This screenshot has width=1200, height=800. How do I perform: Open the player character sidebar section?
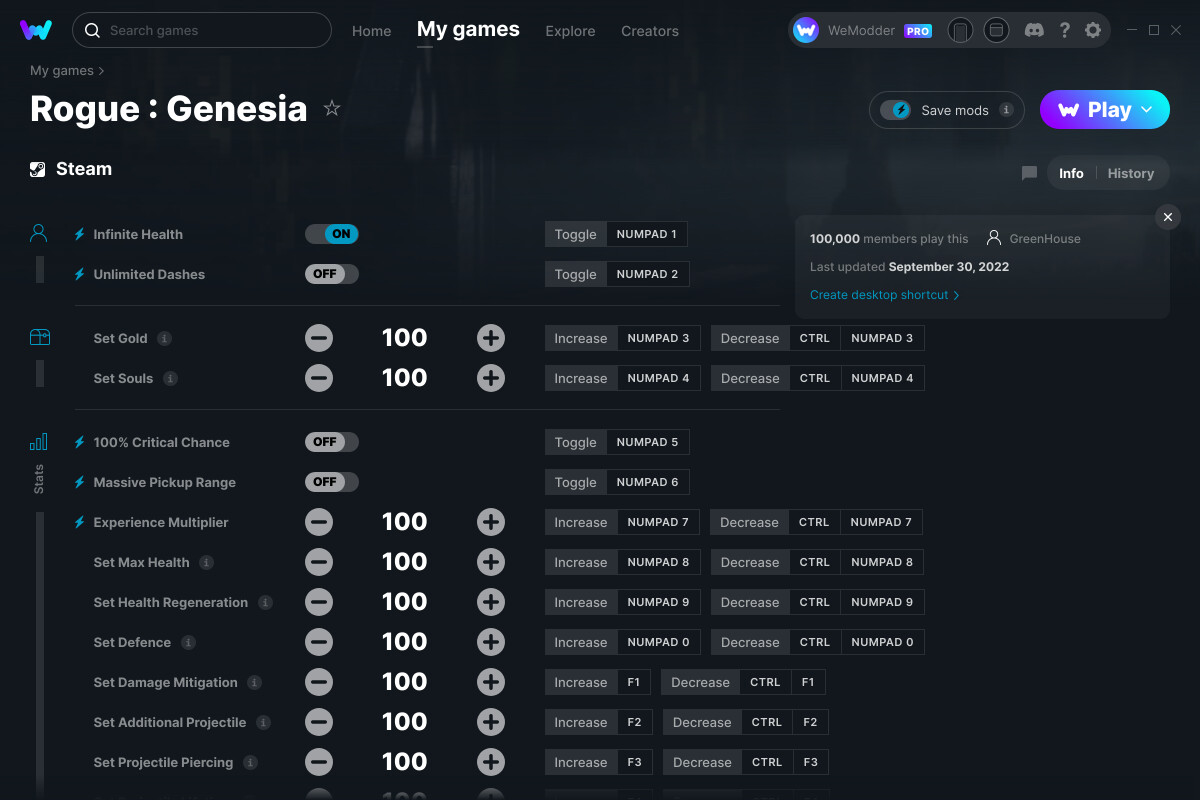coord(38,232)
